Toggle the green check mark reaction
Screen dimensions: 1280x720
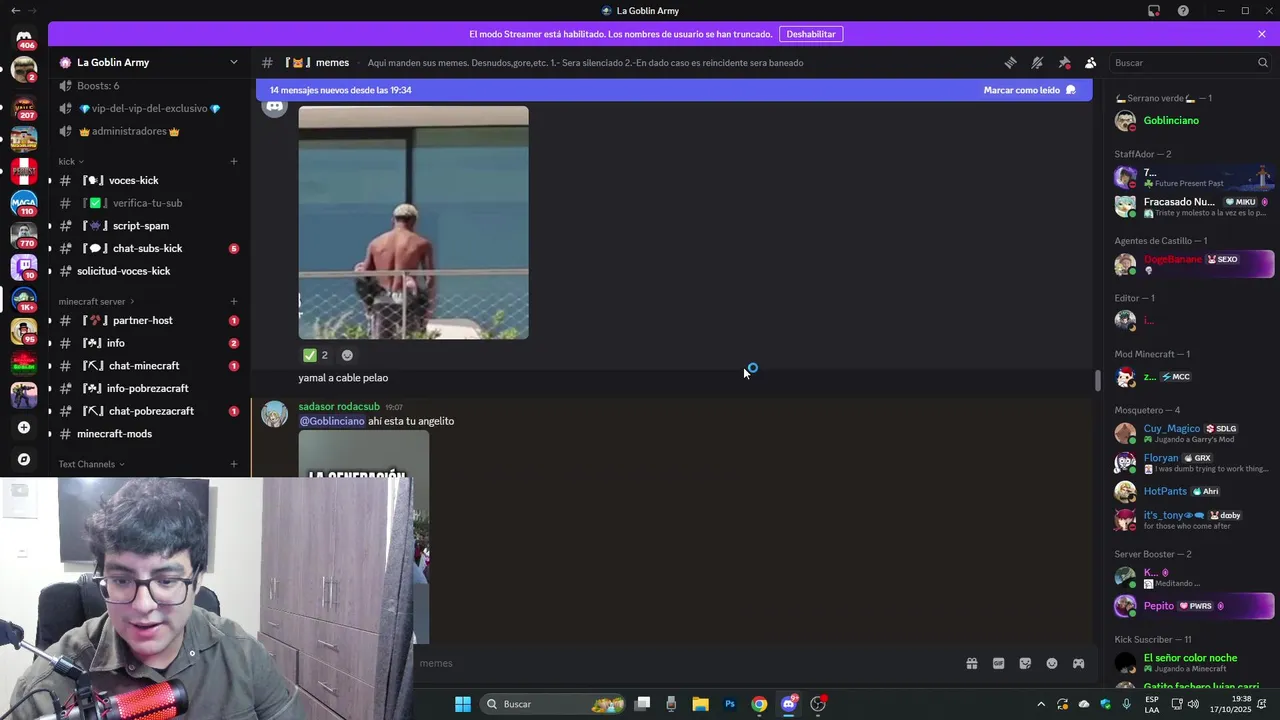pyautogui.click(x=316, y=355)
